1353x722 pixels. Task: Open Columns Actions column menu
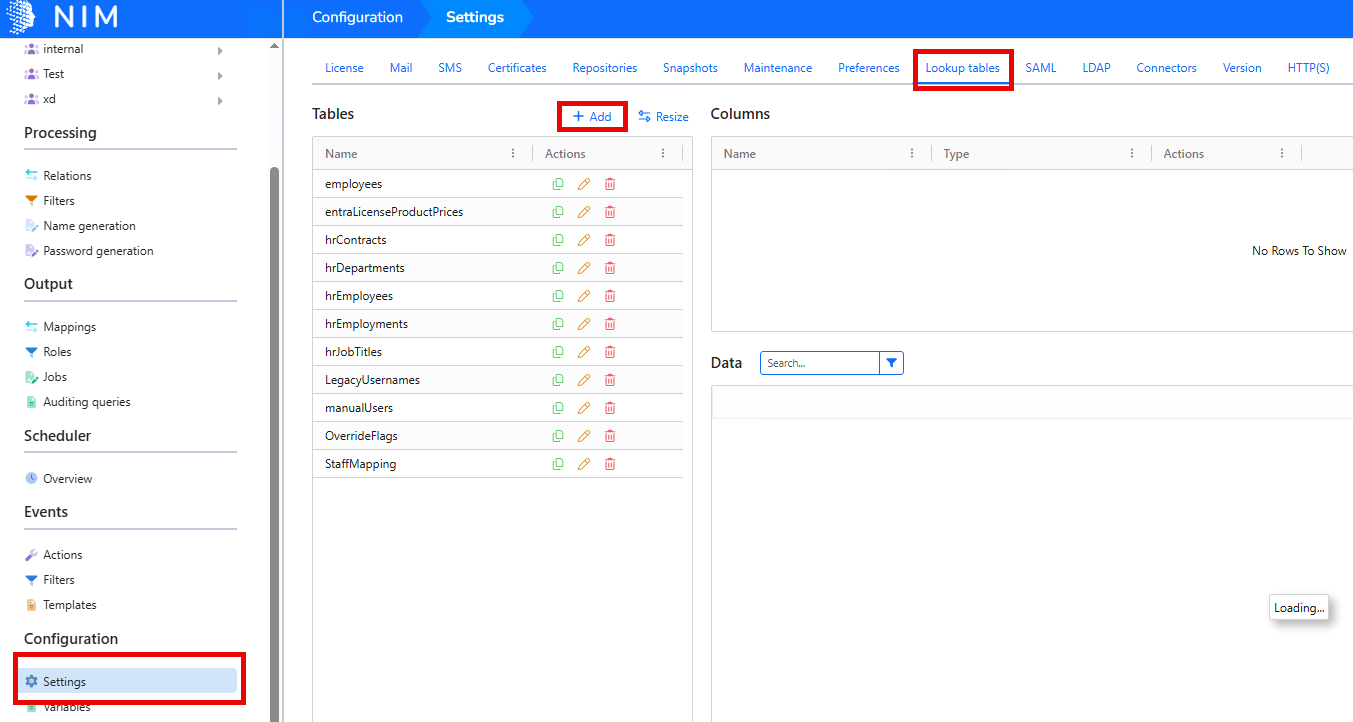pyautogui.click(x=1282, y=154)
